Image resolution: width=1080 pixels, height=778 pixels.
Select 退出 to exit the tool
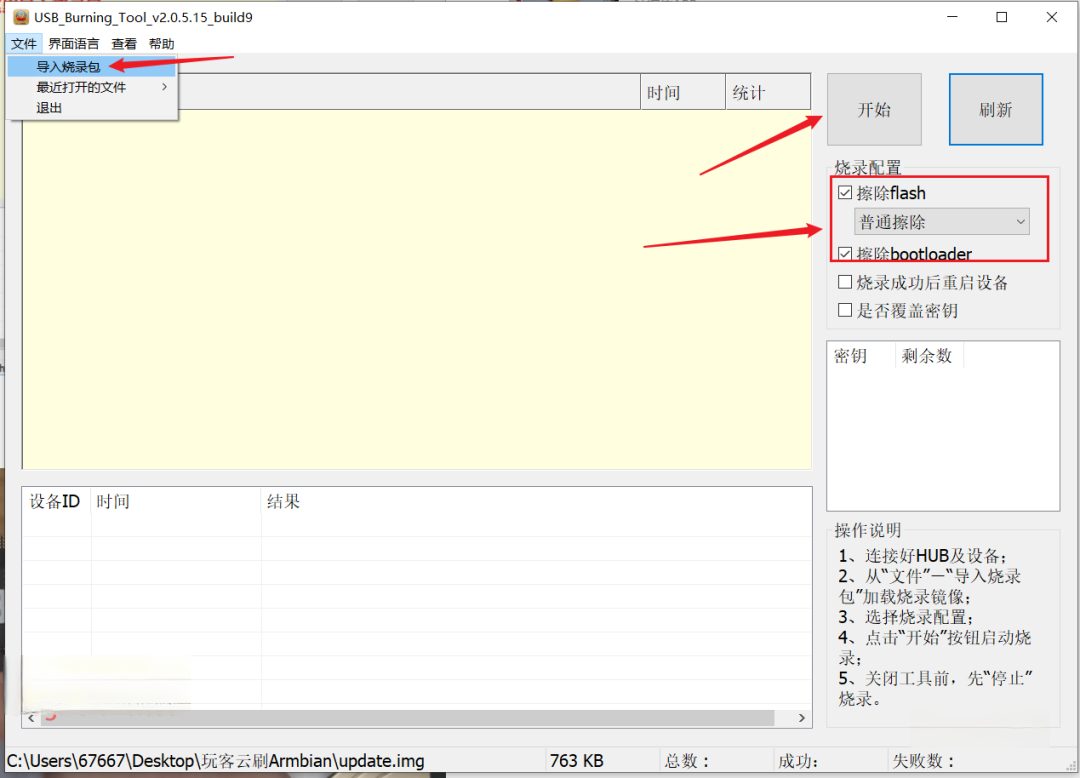click(x=92, y=107)
